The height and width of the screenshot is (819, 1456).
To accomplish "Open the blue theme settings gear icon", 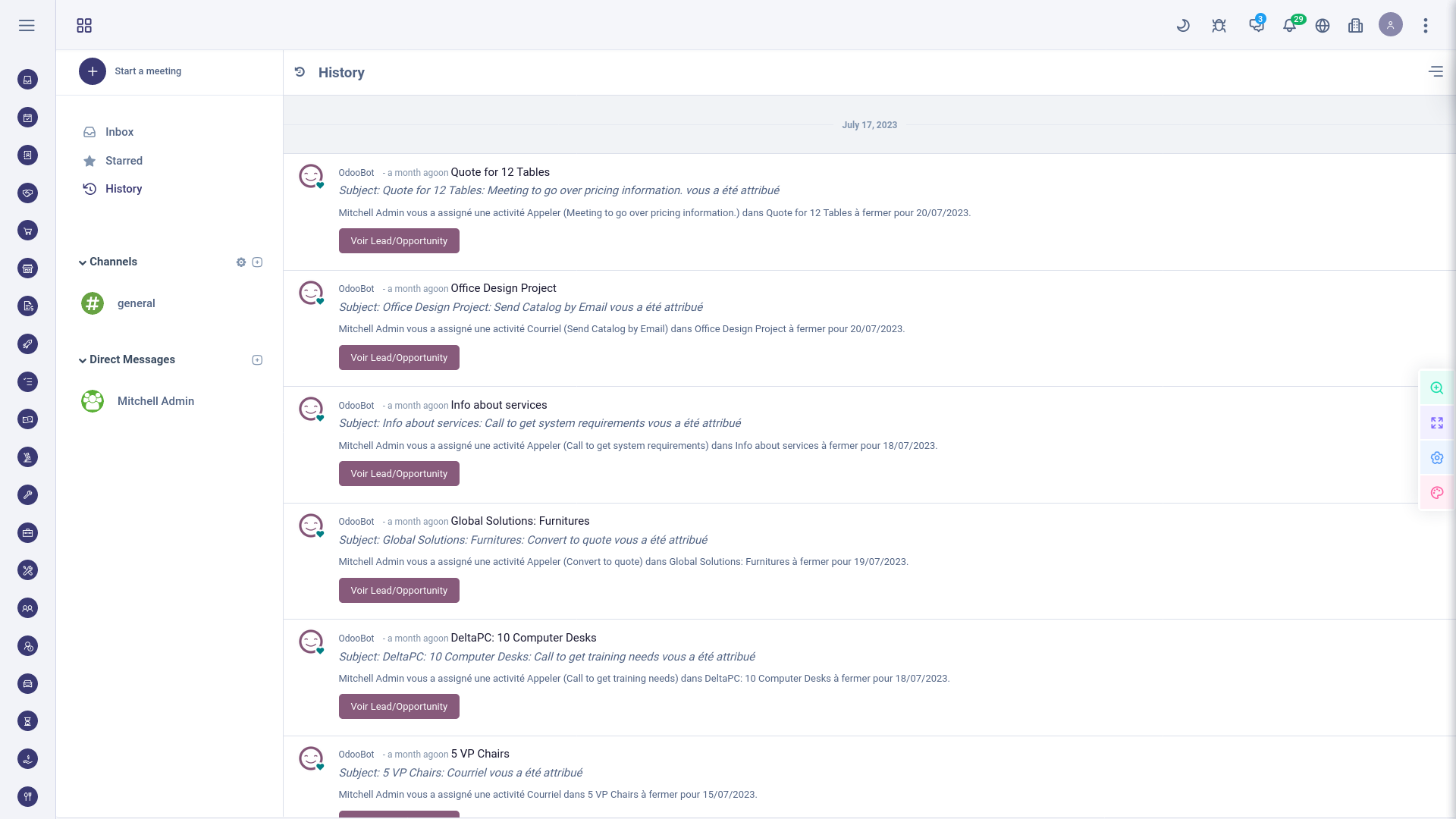I will (1437, 458).
